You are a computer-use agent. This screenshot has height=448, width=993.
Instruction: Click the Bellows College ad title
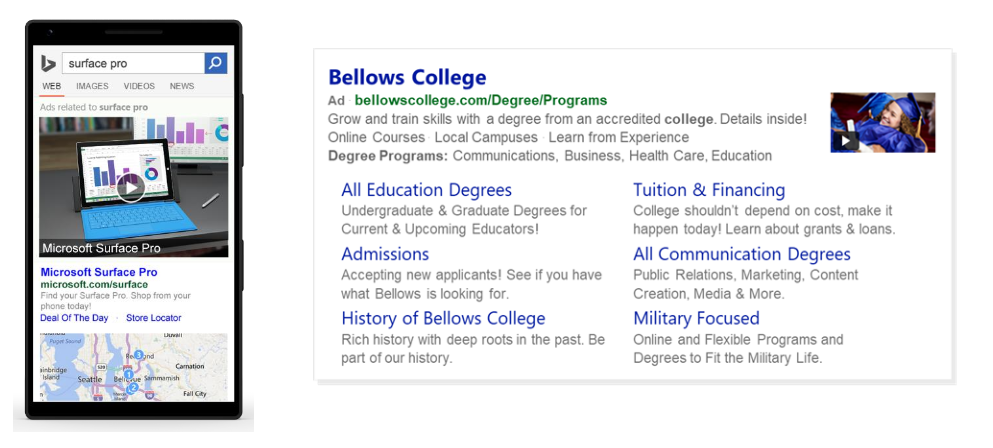click(407, 77)
